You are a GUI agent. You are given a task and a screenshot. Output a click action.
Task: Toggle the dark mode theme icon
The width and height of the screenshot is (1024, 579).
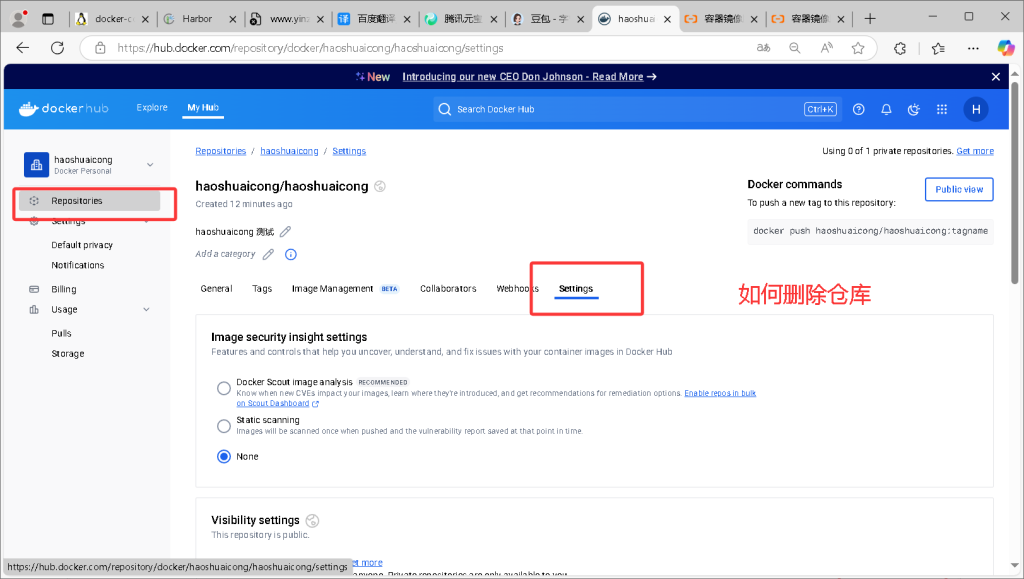coord(912,109)
